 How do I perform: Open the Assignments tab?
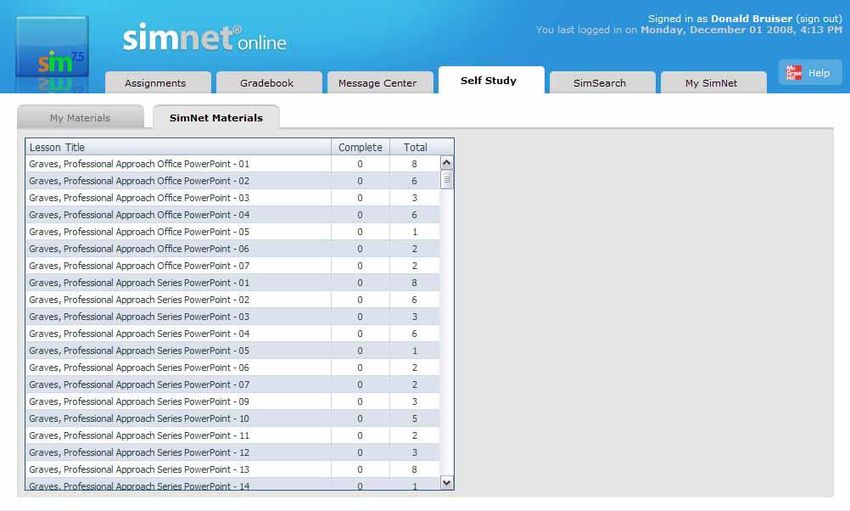tap(158, 83)
